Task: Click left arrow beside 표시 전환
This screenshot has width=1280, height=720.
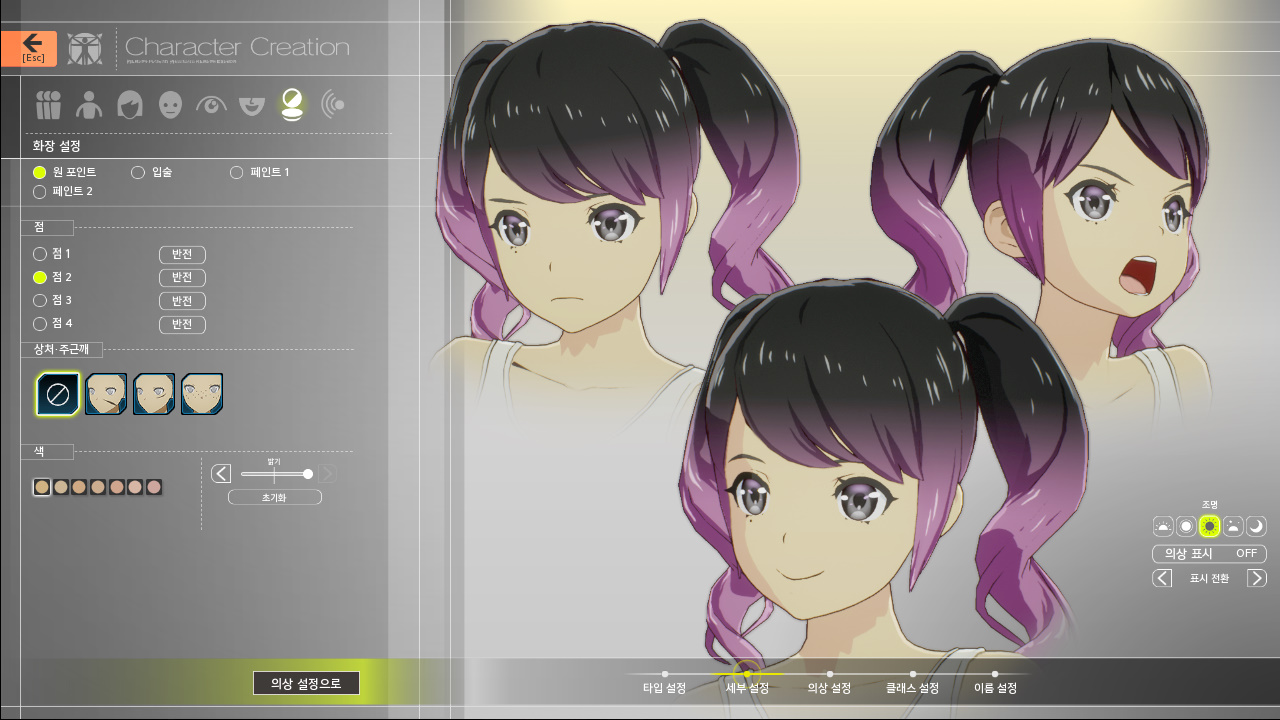Action: pyautogui.click(x=1162, y=578)
